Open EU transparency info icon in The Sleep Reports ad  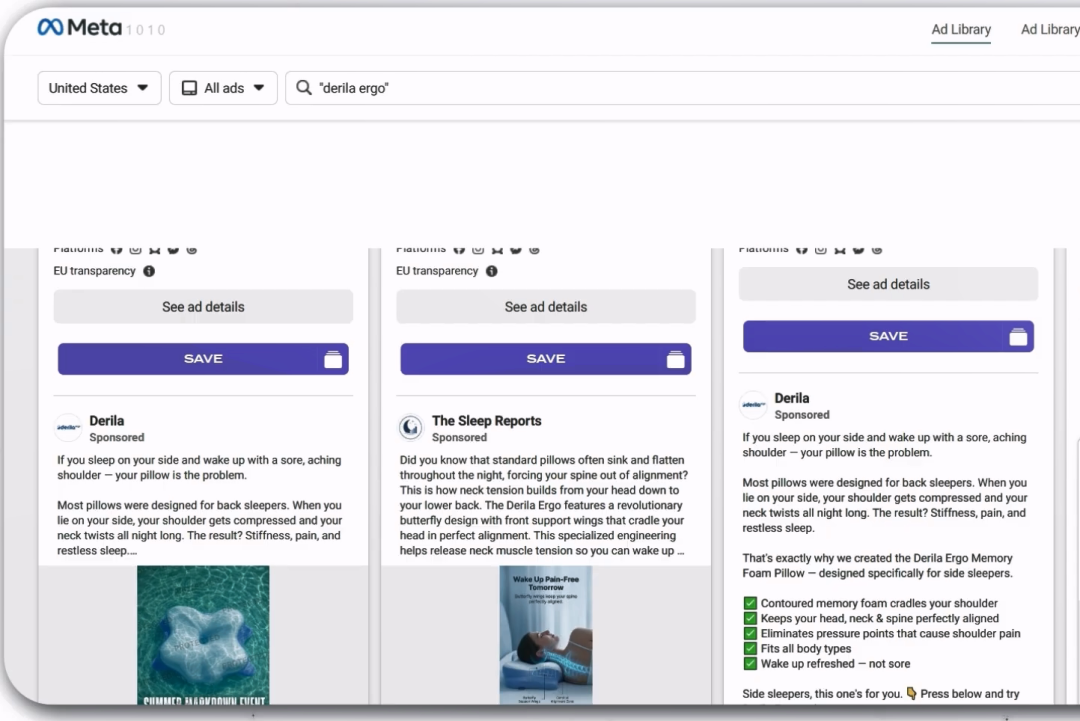[x=491, y=271]
